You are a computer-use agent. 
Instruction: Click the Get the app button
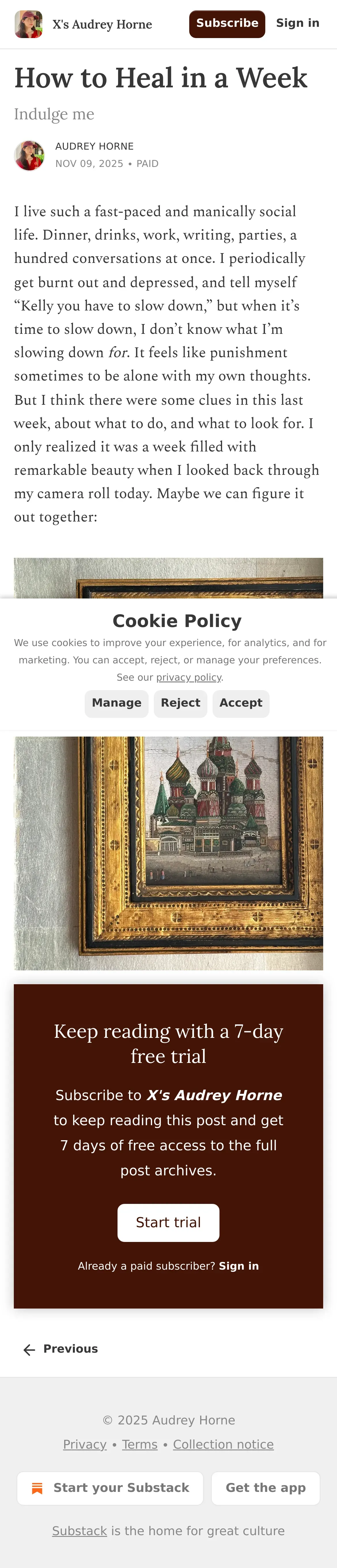point(266,1488)
